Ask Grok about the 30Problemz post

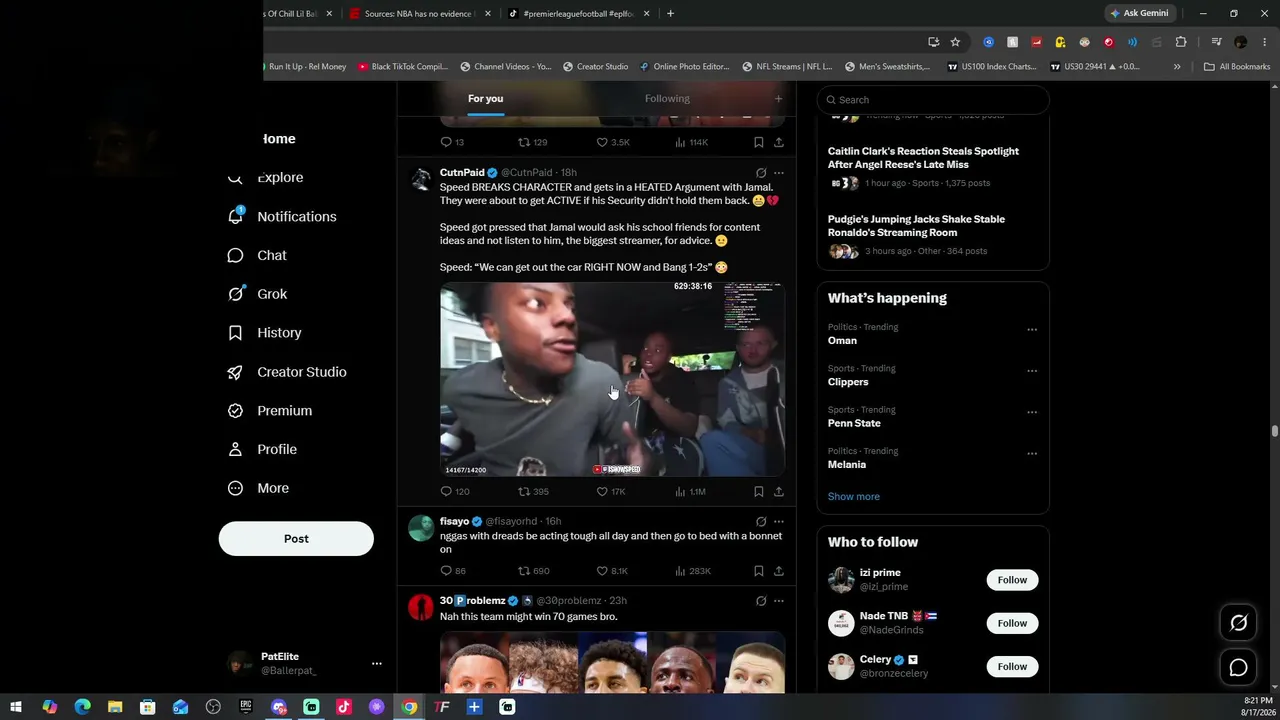point(761,601)
